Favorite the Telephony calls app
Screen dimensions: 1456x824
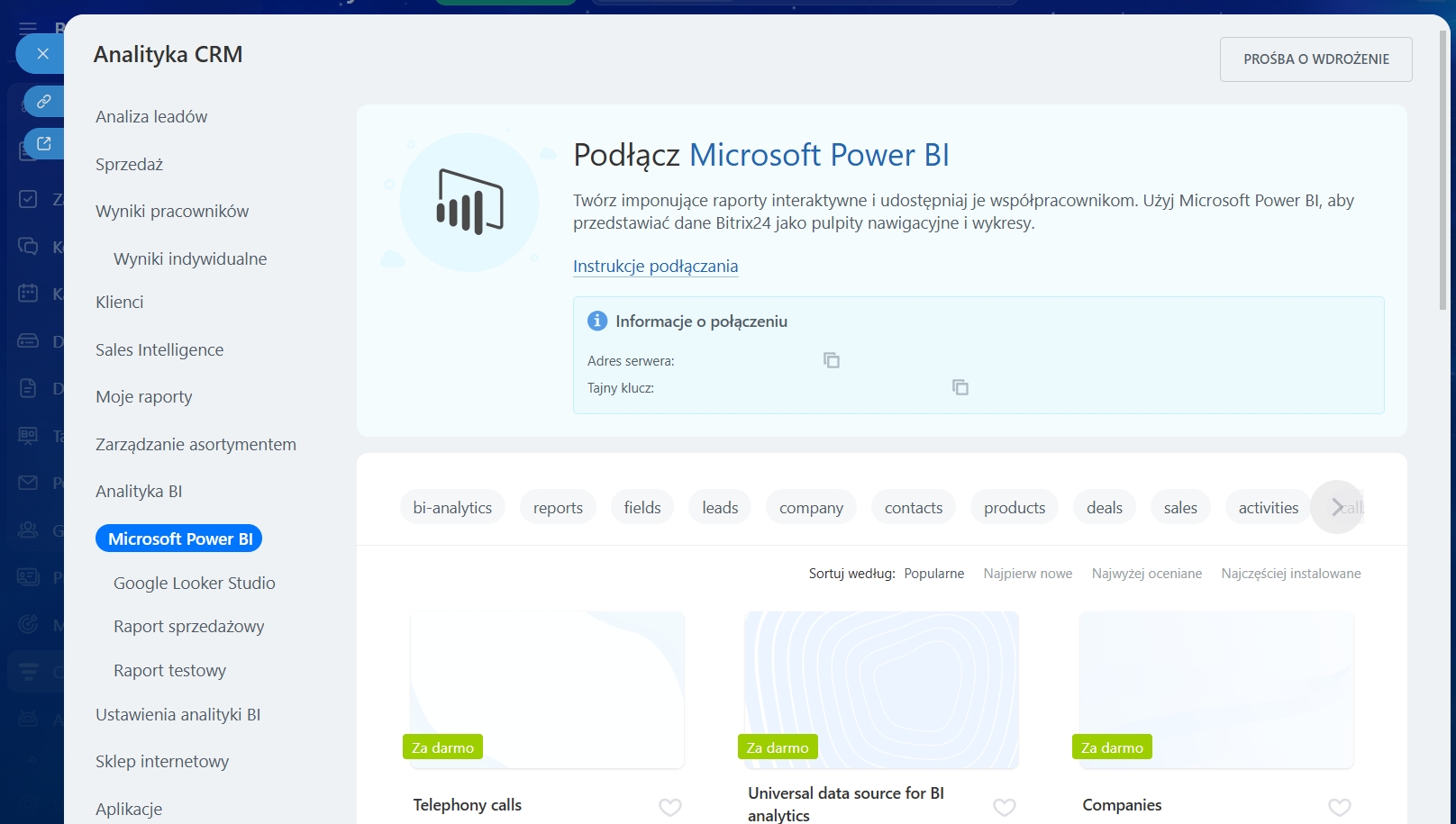[x=669, y=807]
